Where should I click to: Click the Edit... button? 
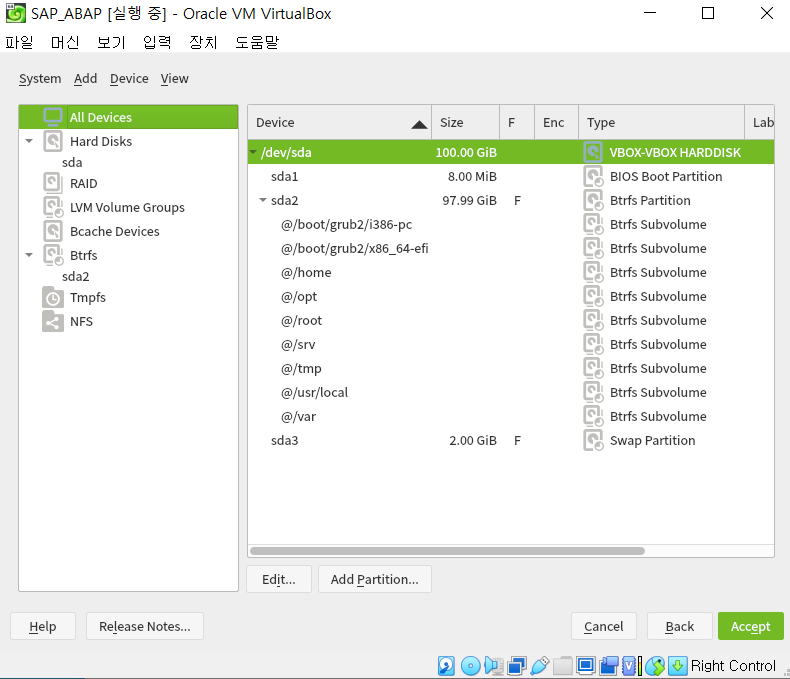point(279,579)
